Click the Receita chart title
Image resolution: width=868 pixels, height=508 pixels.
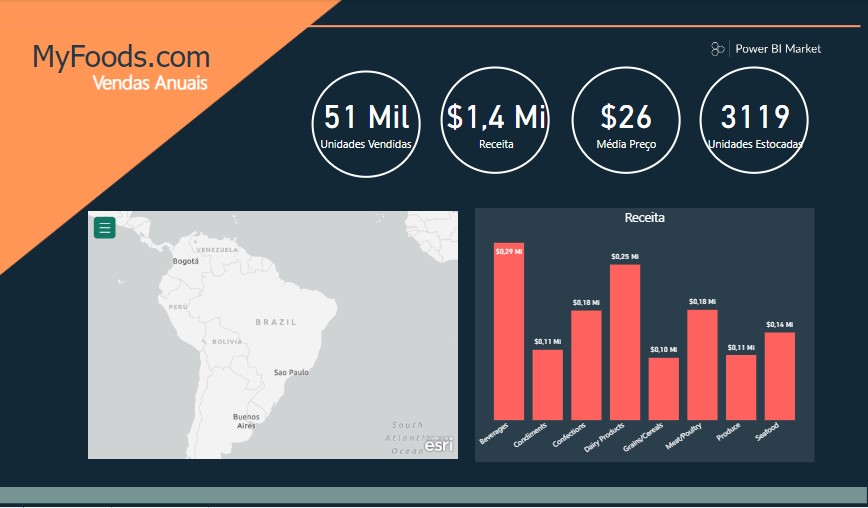click(x=644, y=217)
